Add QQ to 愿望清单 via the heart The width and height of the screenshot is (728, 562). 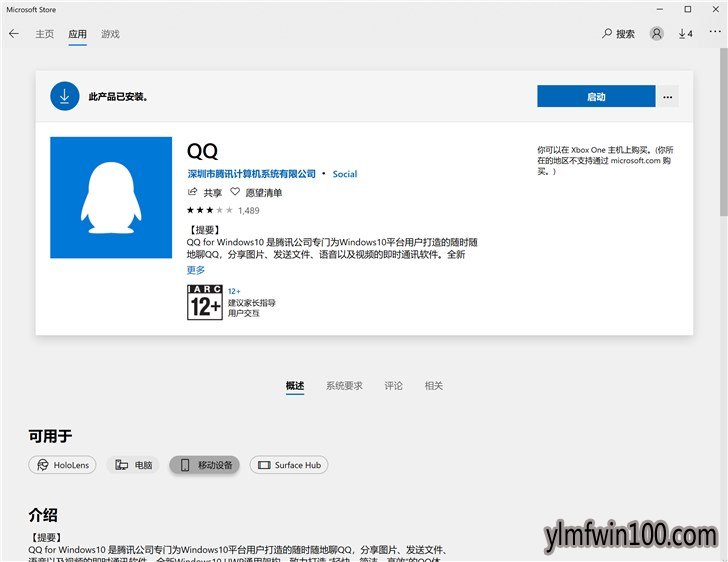[256, 192]
